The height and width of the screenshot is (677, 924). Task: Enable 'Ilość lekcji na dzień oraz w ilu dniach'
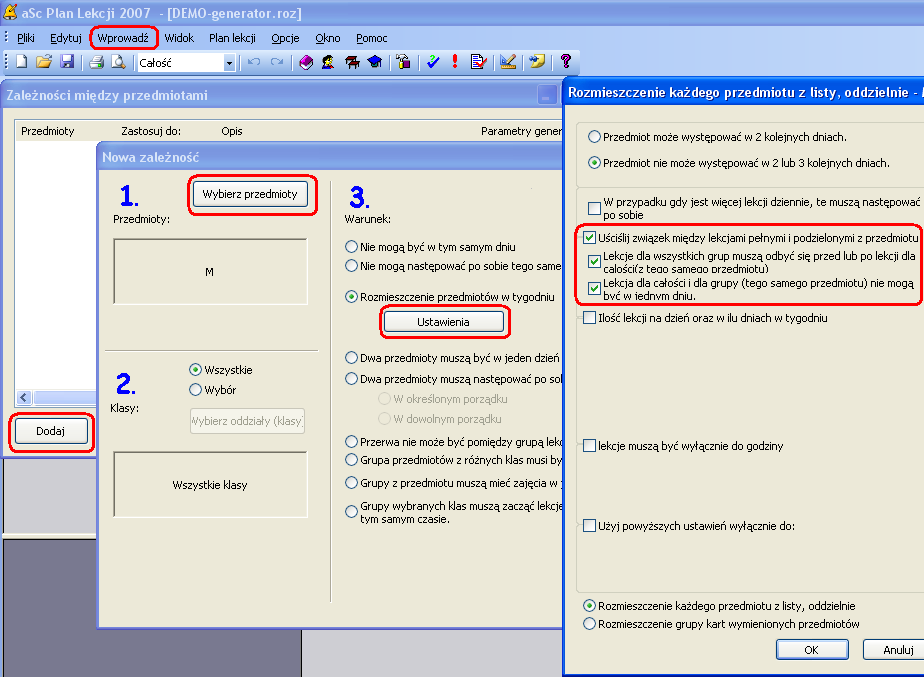[x=589, y=318]
